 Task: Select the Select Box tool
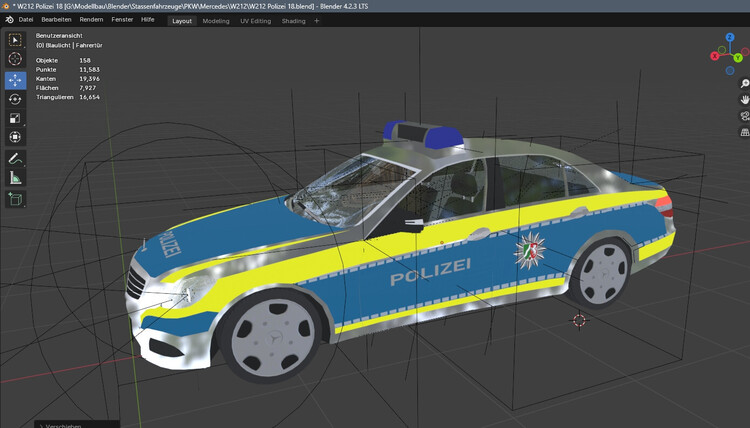(x=15, y=41)
